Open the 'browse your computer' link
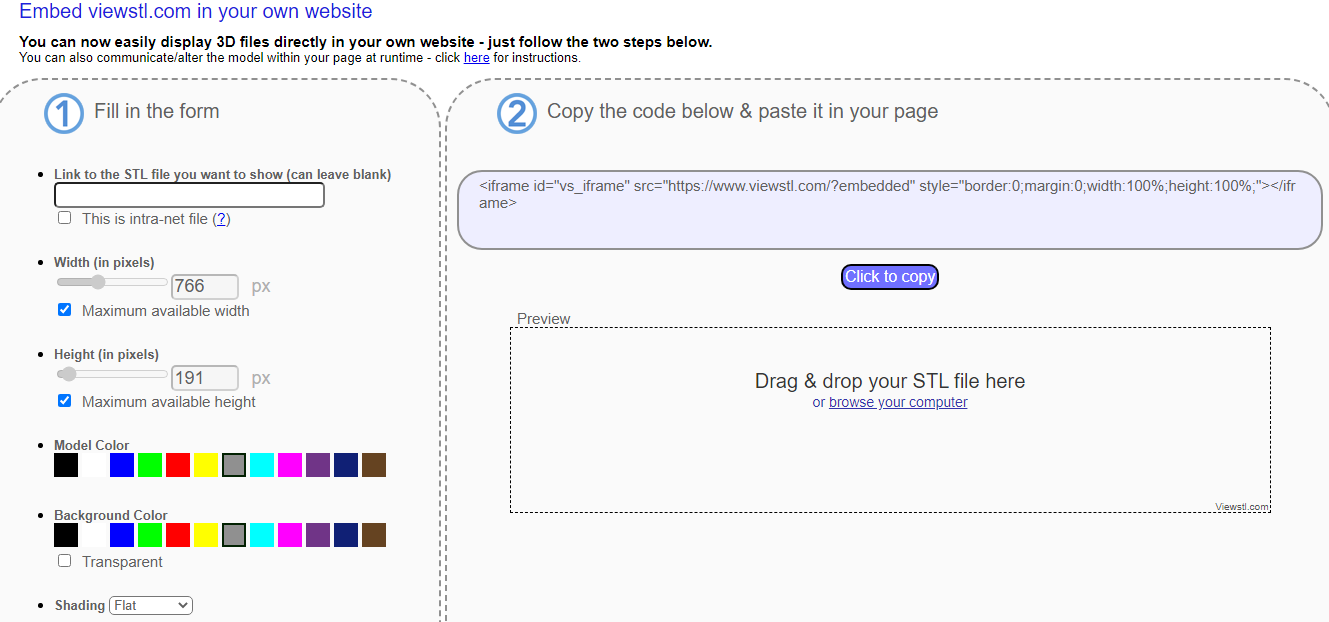Screen dimensions: 1329x622 pos(898,402)
